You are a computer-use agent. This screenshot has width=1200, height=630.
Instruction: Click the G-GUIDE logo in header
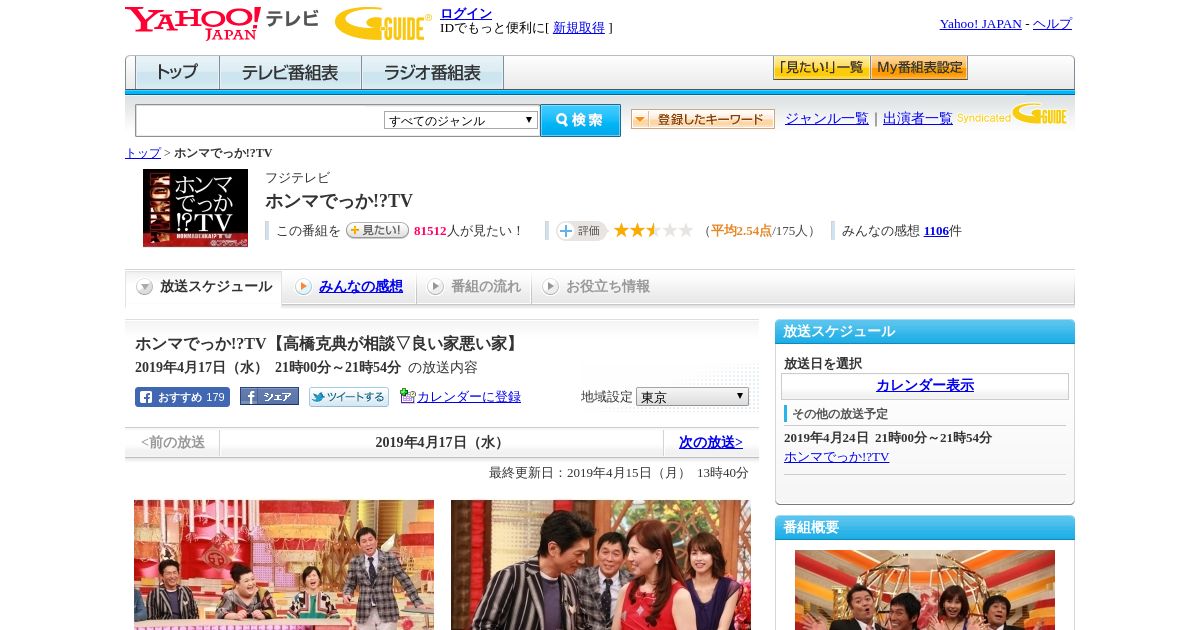383,23
